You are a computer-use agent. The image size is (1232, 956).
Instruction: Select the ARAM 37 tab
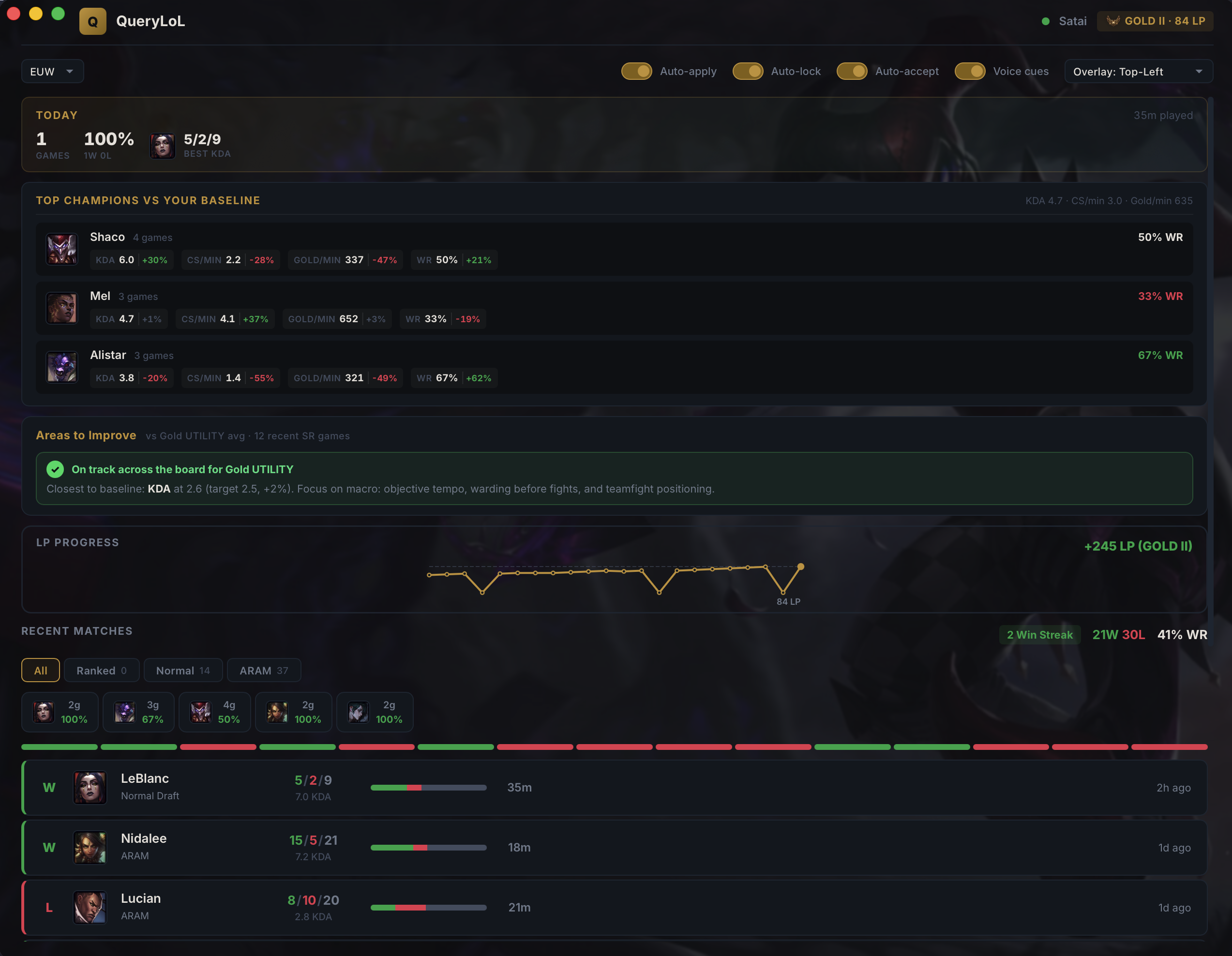[263, 670]
